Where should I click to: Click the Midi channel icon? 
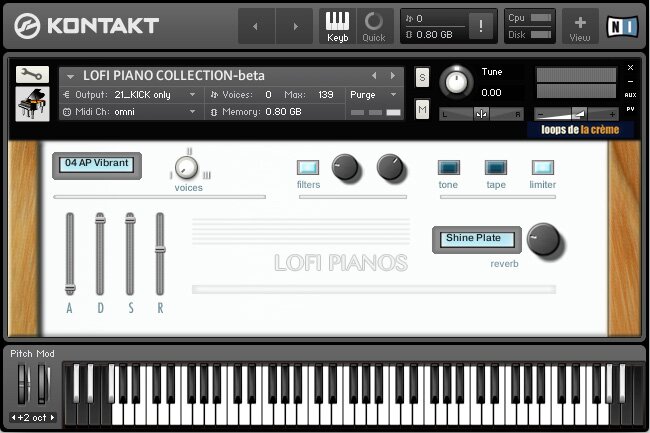66,112
